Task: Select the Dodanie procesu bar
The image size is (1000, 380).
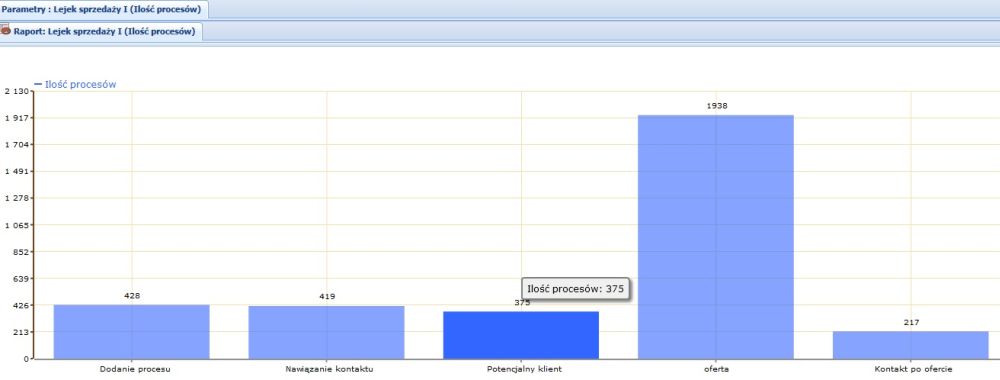Action: 131,332
